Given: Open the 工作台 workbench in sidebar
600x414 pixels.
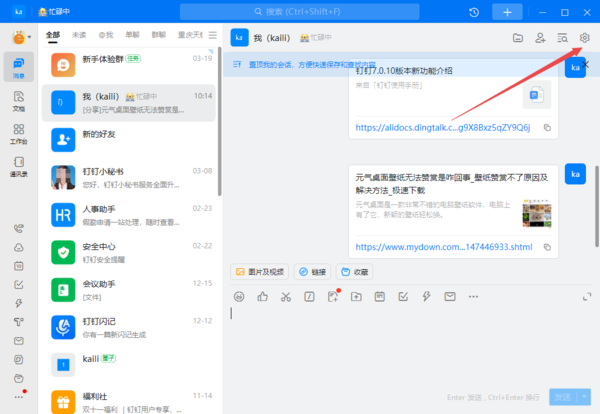Looking at the screenshot, I should pos(19,134).
